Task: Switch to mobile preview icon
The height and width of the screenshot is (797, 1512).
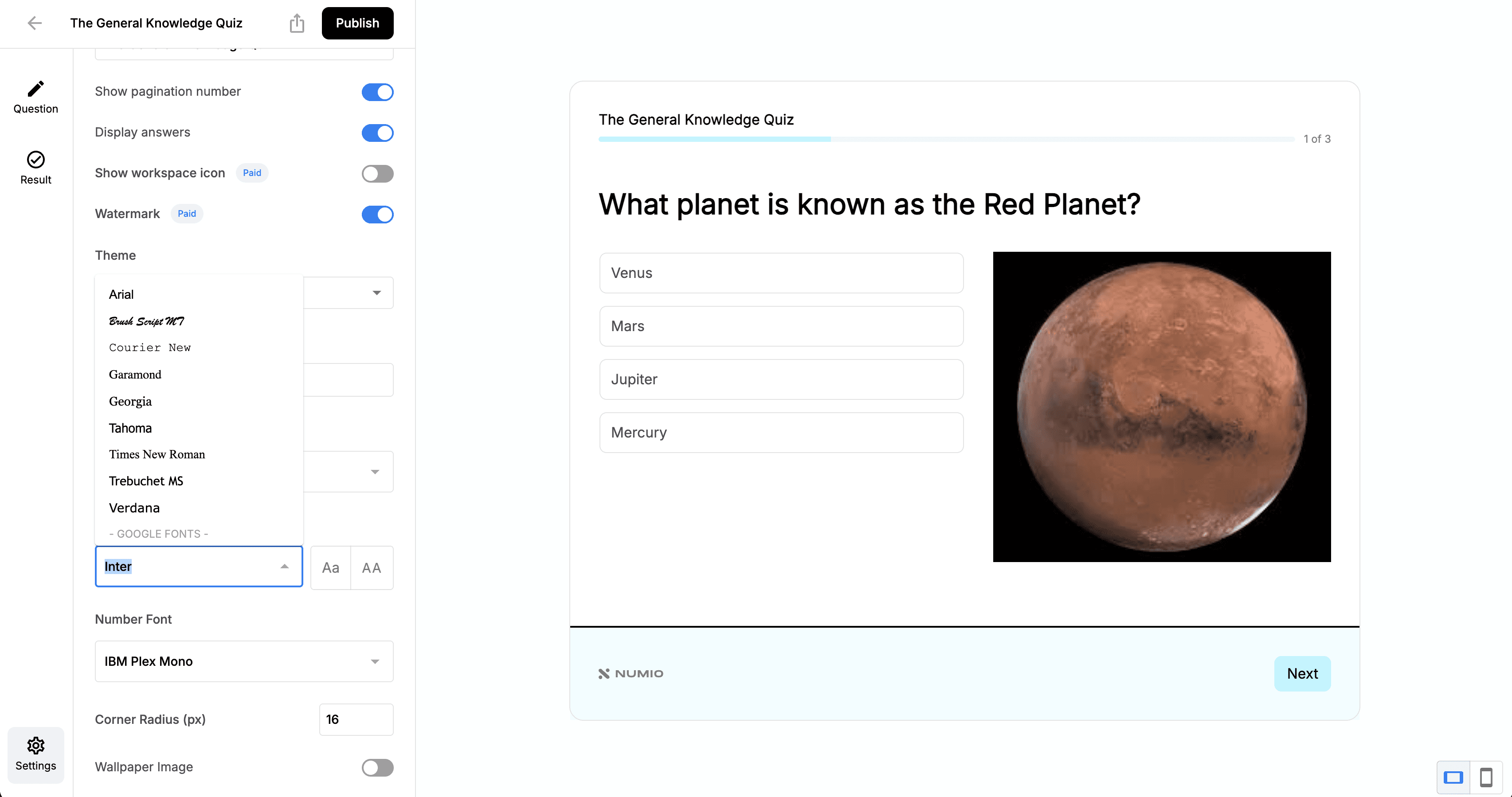Action: tap(1486, 777)
